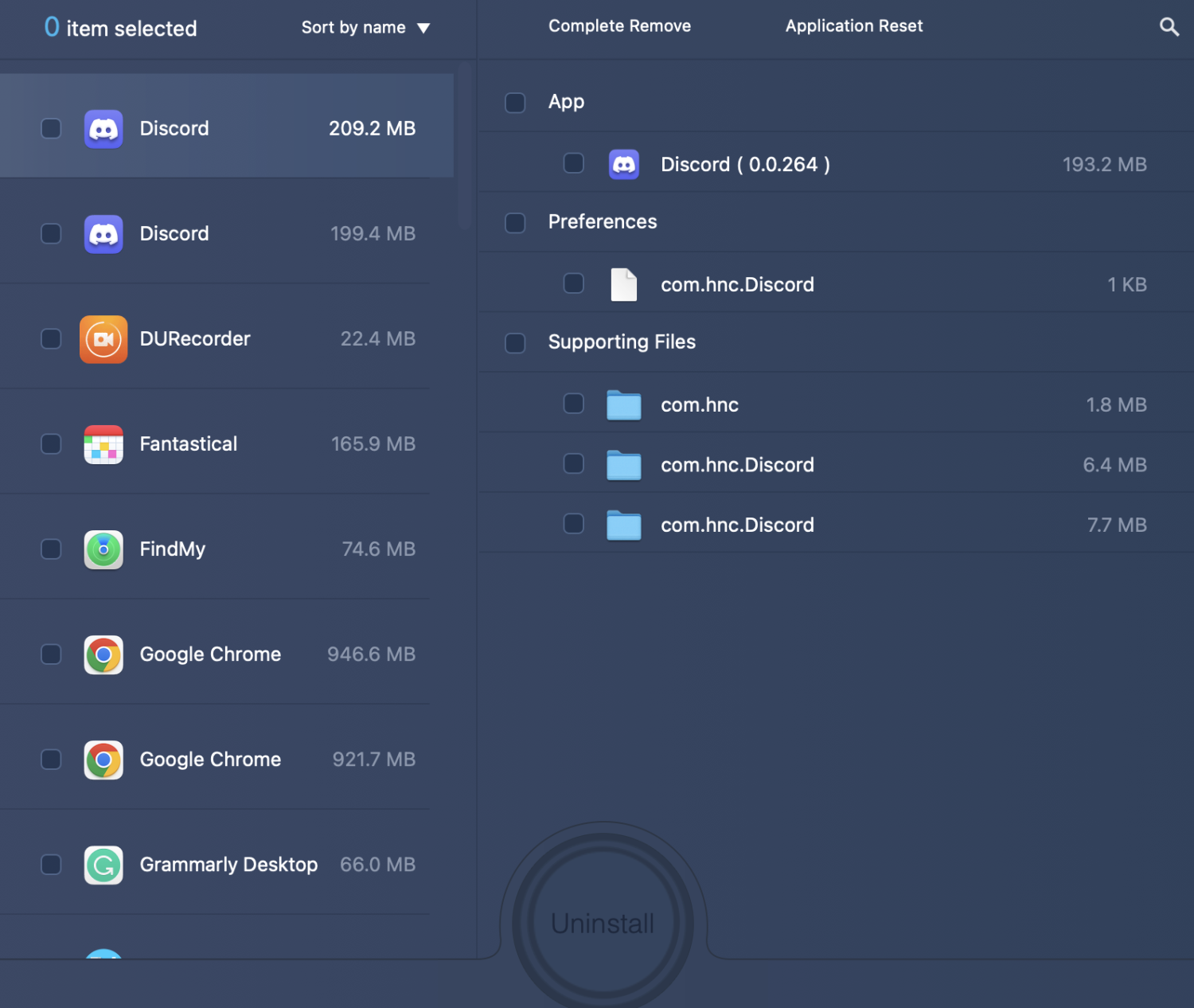Image resolution: width=1194 pixels, height=1008 pixels.
Task: Click the search magnifier icon
Action: (x=1169, y=27)
